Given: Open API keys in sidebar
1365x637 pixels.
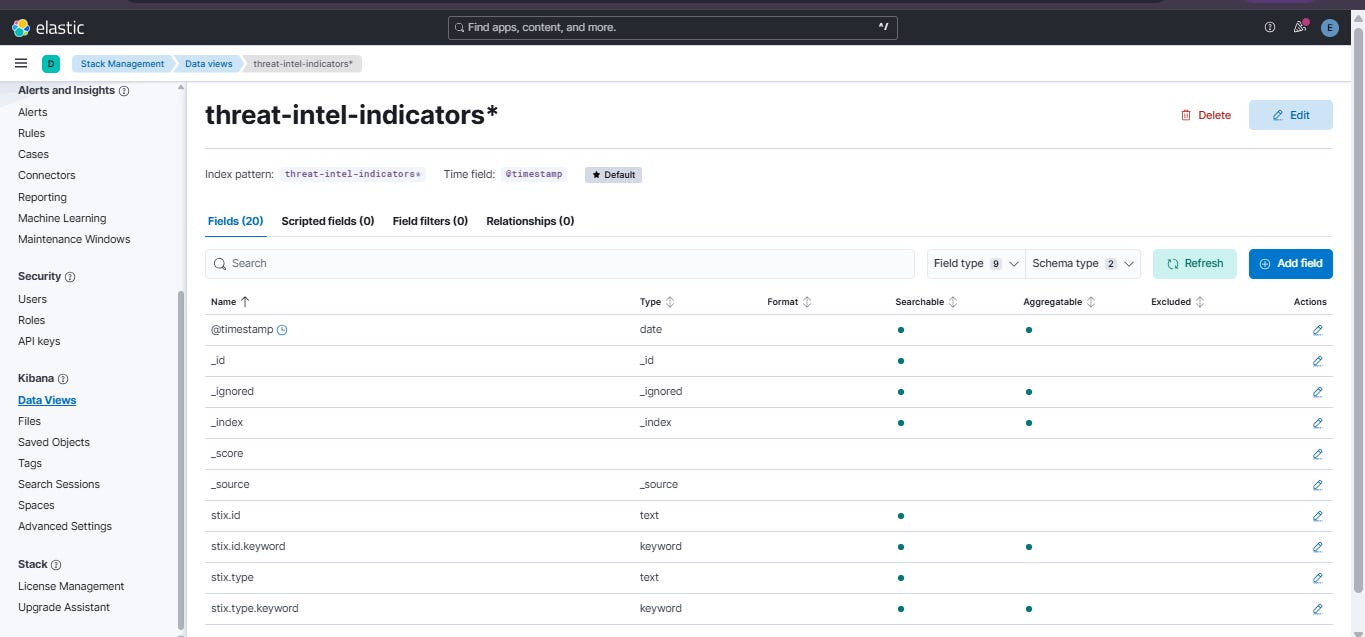Looking at the screenshot, I should (39, 342).
